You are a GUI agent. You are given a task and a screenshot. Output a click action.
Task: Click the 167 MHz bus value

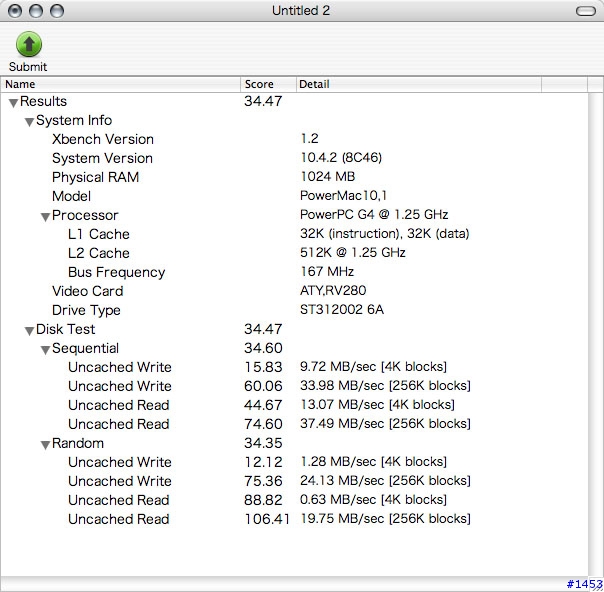point(327,272)
